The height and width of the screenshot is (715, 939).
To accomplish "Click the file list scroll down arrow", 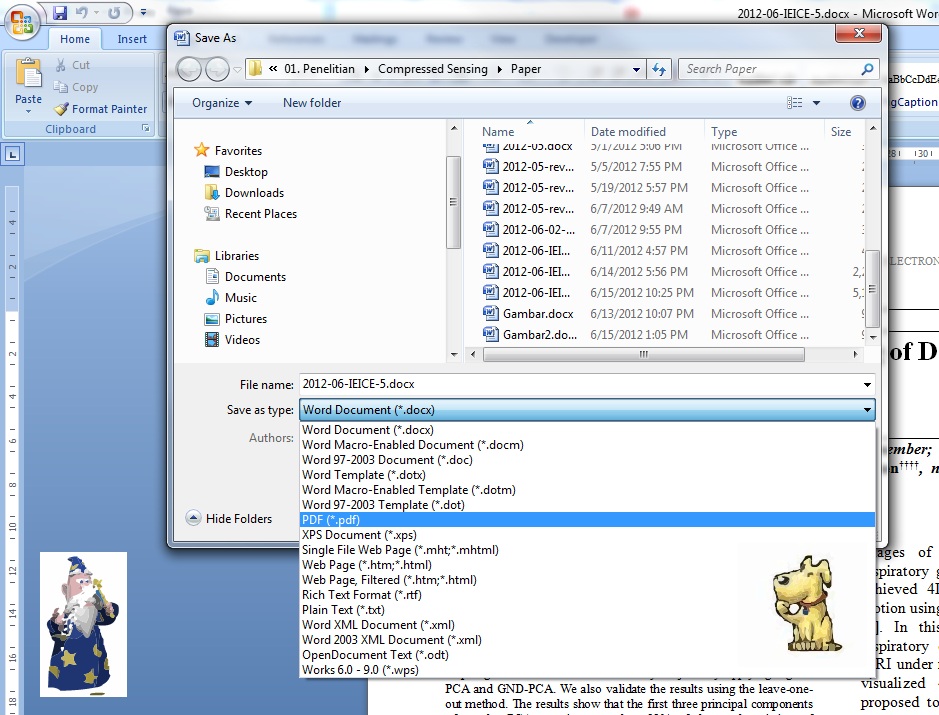I will 873,337.
